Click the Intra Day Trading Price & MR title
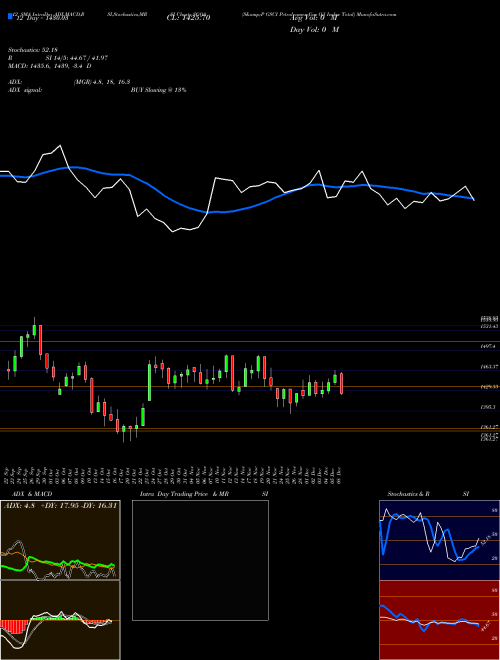 [x=184, y=494]
